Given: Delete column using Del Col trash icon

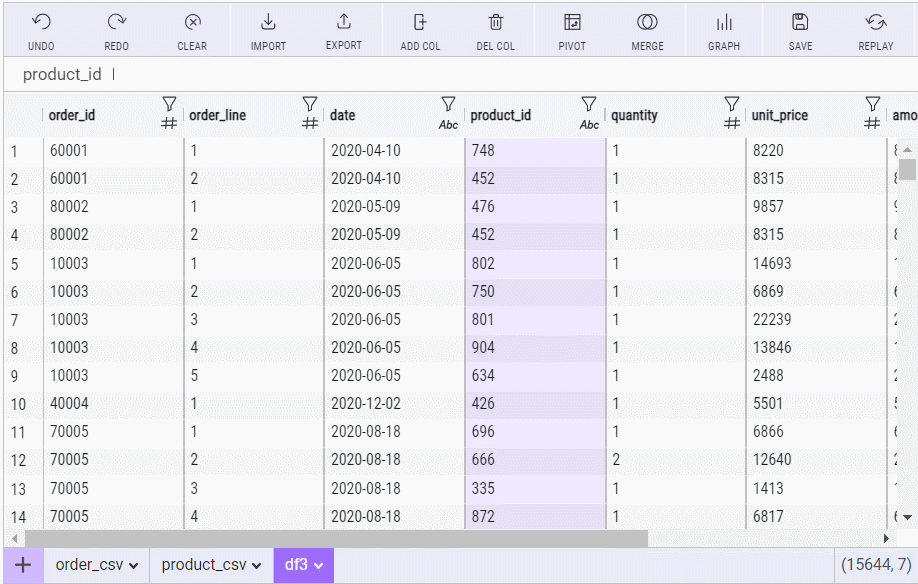Looking at the screenshot, I should 496,23.
